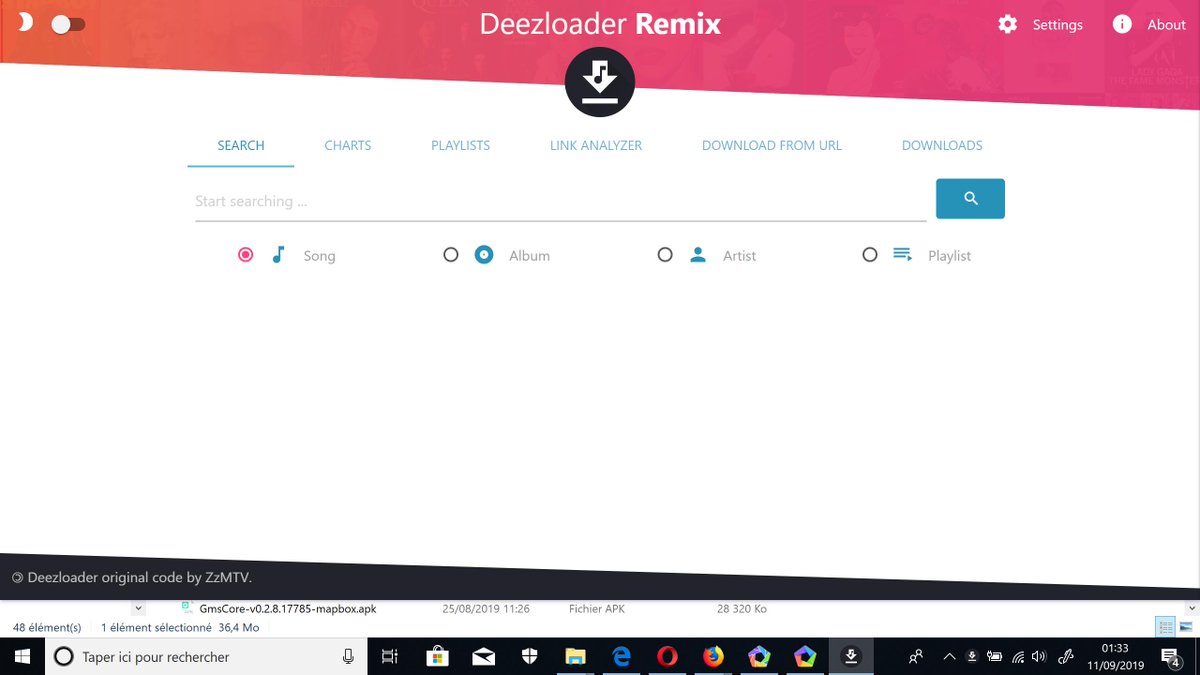Open the About text link
The image size is (1200, 675).
pos(1166,25)
